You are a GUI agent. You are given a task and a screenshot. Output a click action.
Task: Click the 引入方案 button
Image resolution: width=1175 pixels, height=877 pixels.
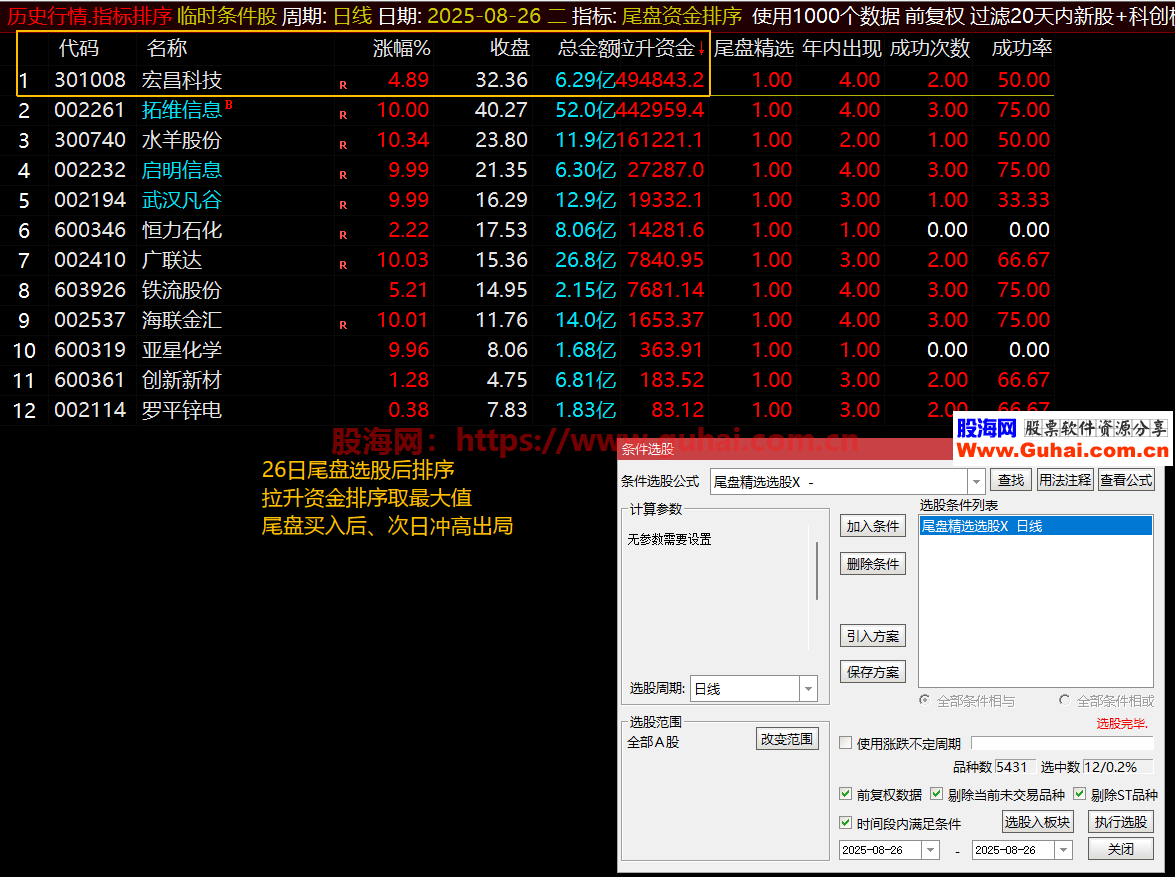coord(873,636)
